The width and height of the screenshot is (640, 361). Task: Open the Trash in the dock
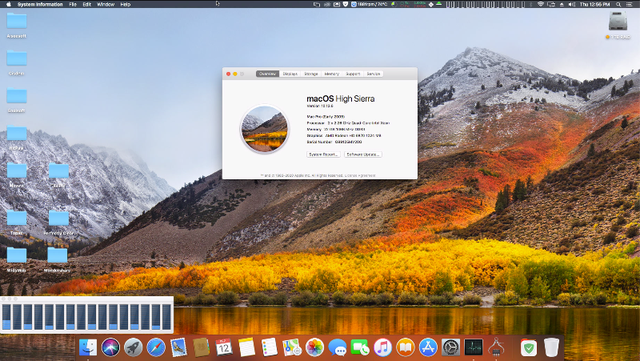pos(551,348)
